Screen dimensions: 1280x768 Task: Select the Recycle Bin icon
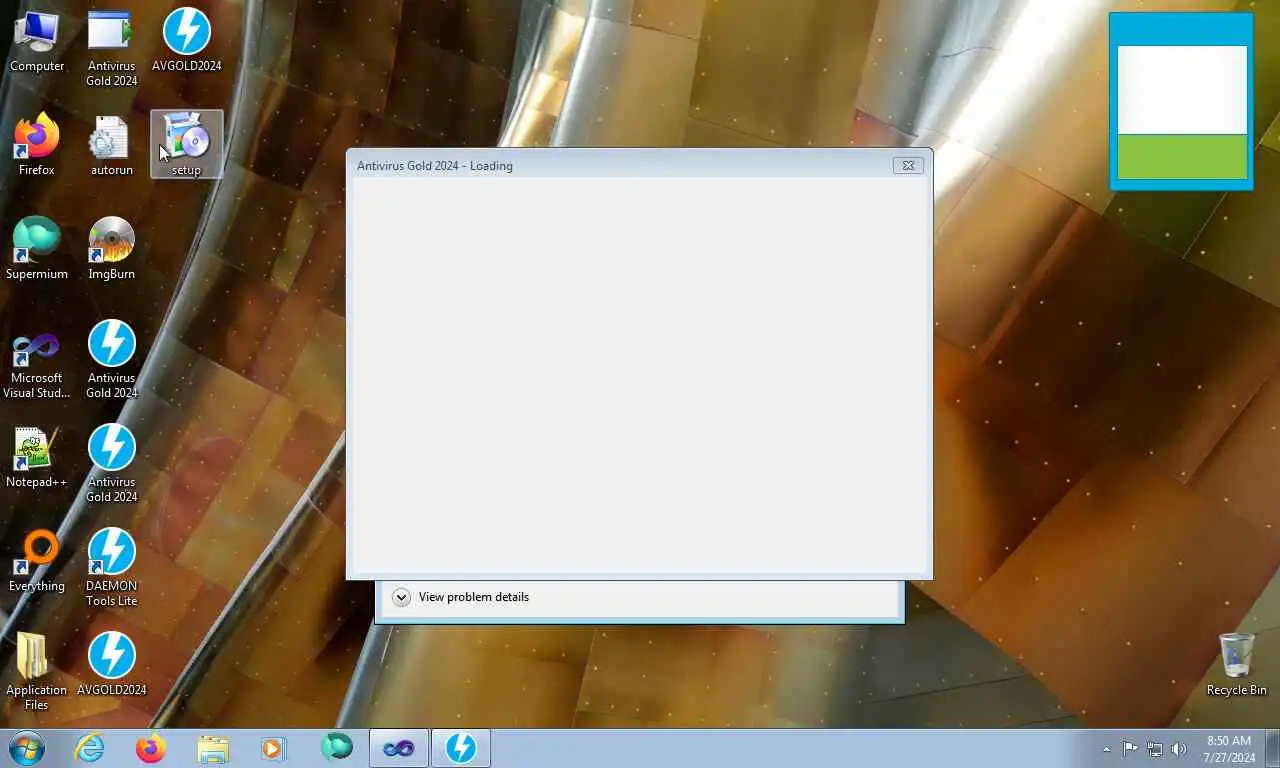coord(1237,665)
